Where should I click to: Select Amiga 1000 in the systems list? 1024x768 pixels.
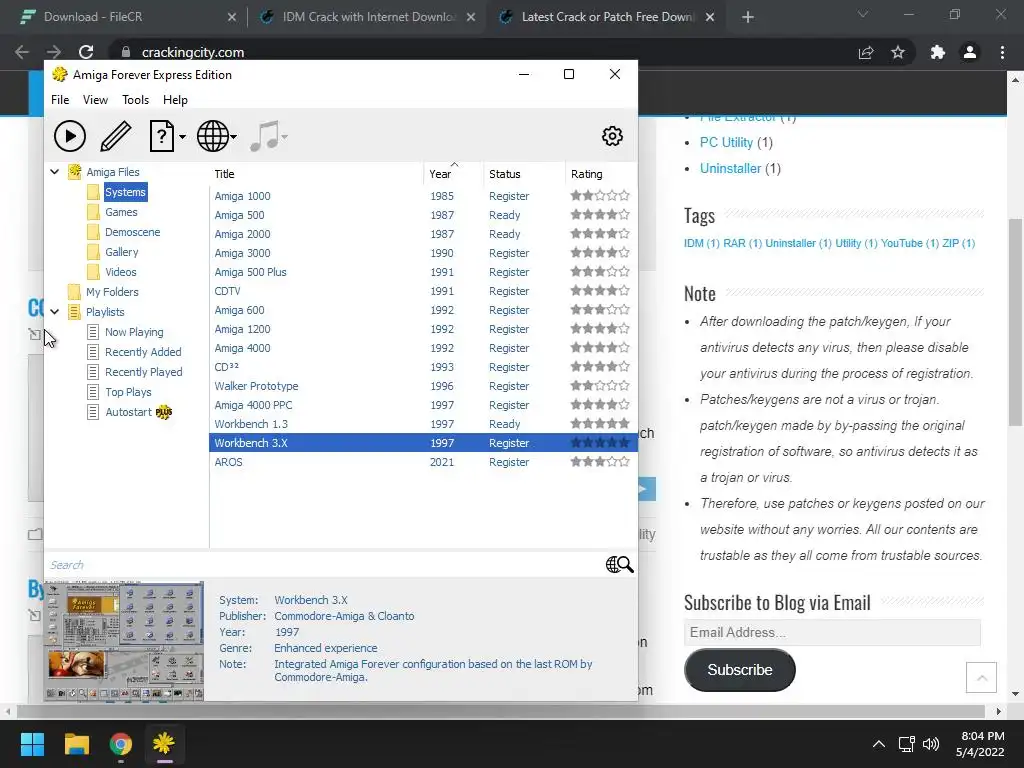point(423,196)
